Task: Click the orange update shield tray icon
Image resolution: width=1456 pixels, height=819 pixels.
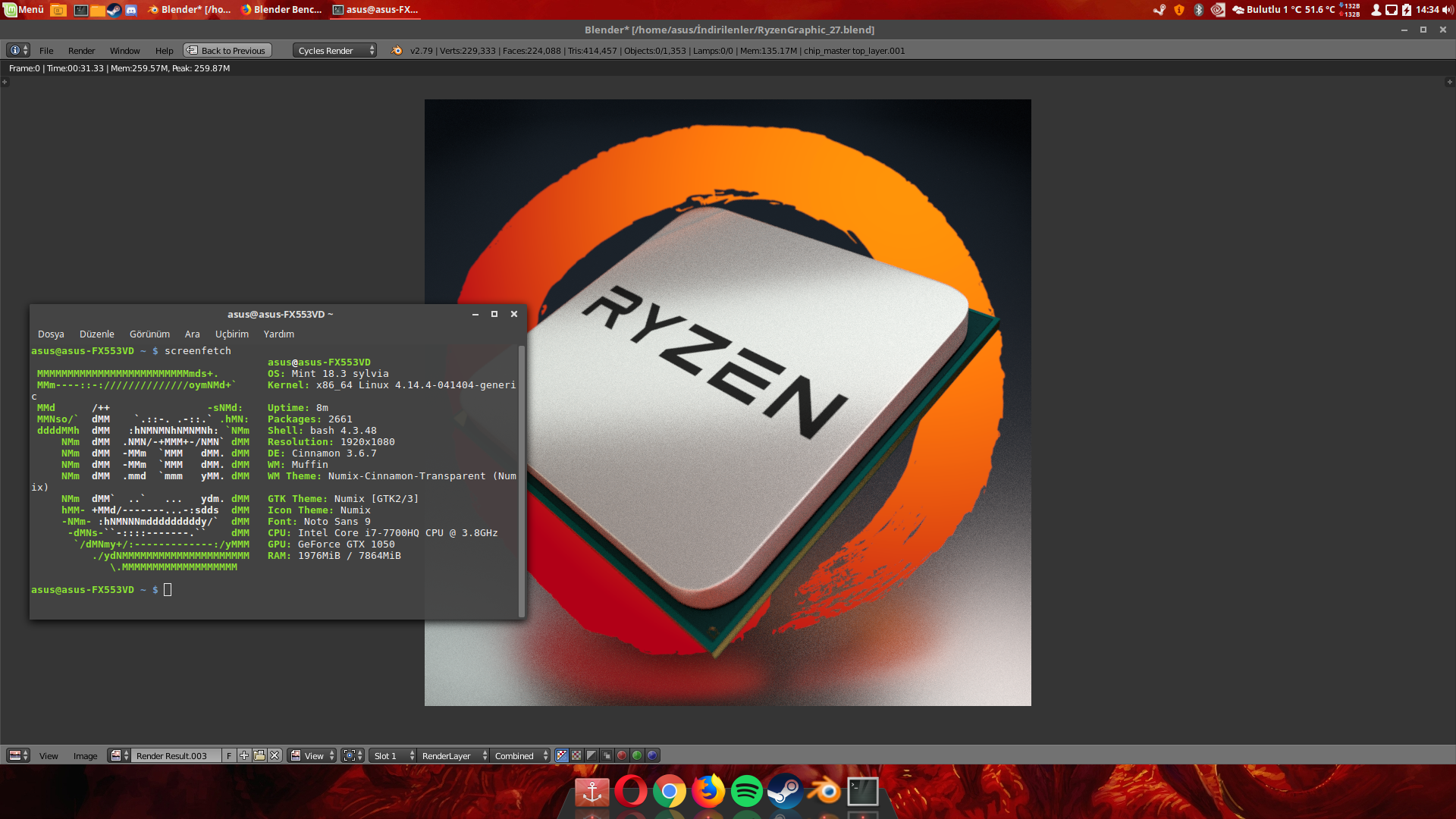Action: coord(1178,10)
